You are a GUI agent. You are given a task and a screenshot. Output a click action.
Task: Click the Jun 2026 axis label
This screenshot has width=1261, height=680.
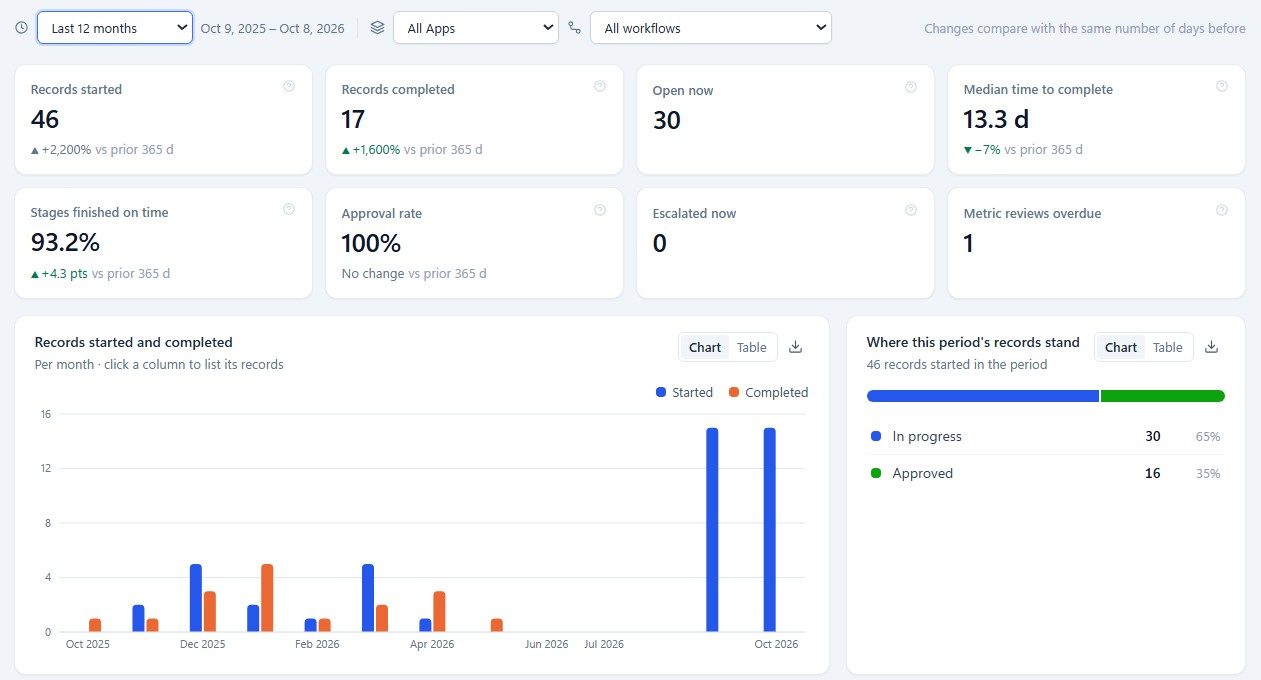coord(546,645)
